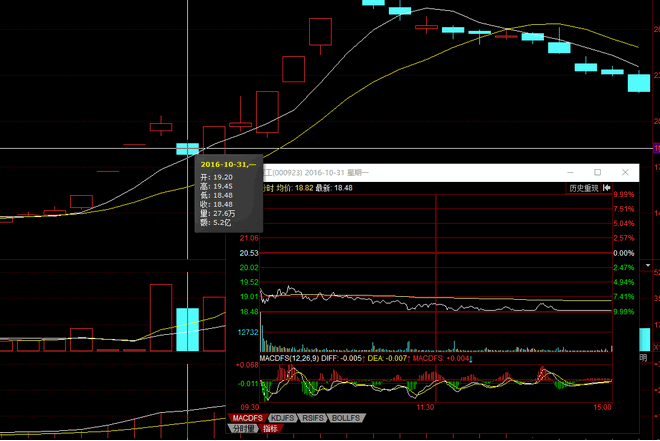Click the green 19.01 price axis label
Screen dimensions: 660x441
click(249, 297)
